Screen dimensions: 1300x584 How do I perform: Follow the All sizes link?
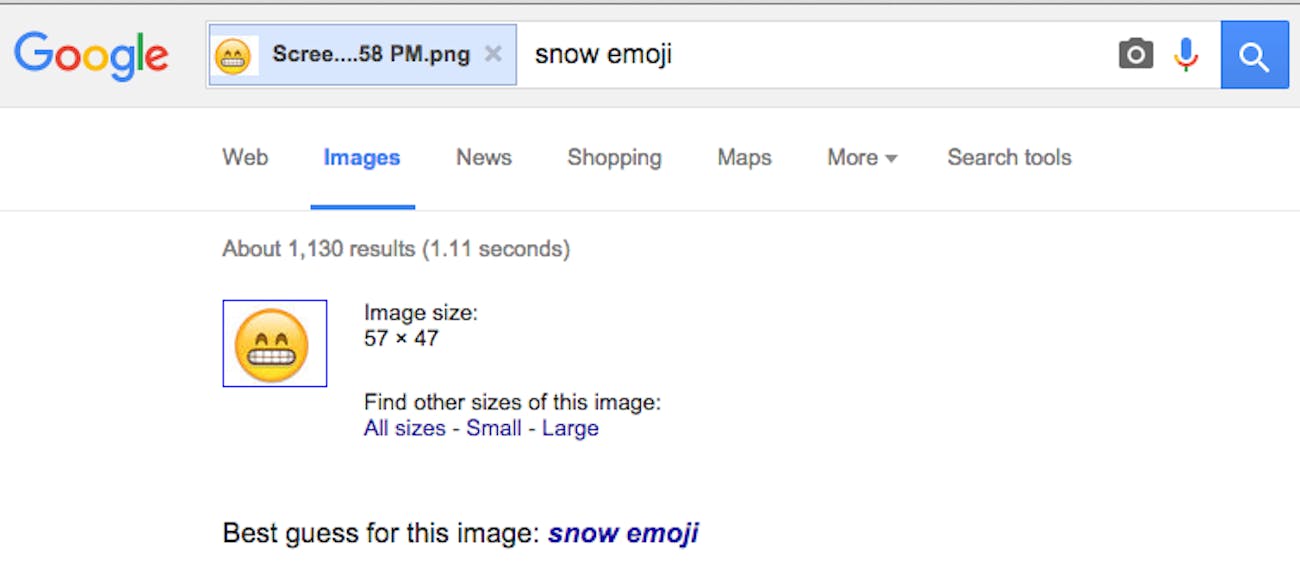(x=405, y=428)
